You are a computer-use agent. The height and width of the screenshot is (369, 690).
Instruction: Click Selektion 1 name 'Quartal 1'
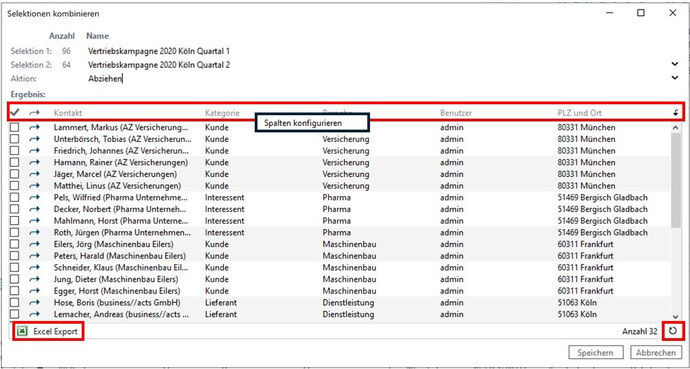tap(159, 51)
